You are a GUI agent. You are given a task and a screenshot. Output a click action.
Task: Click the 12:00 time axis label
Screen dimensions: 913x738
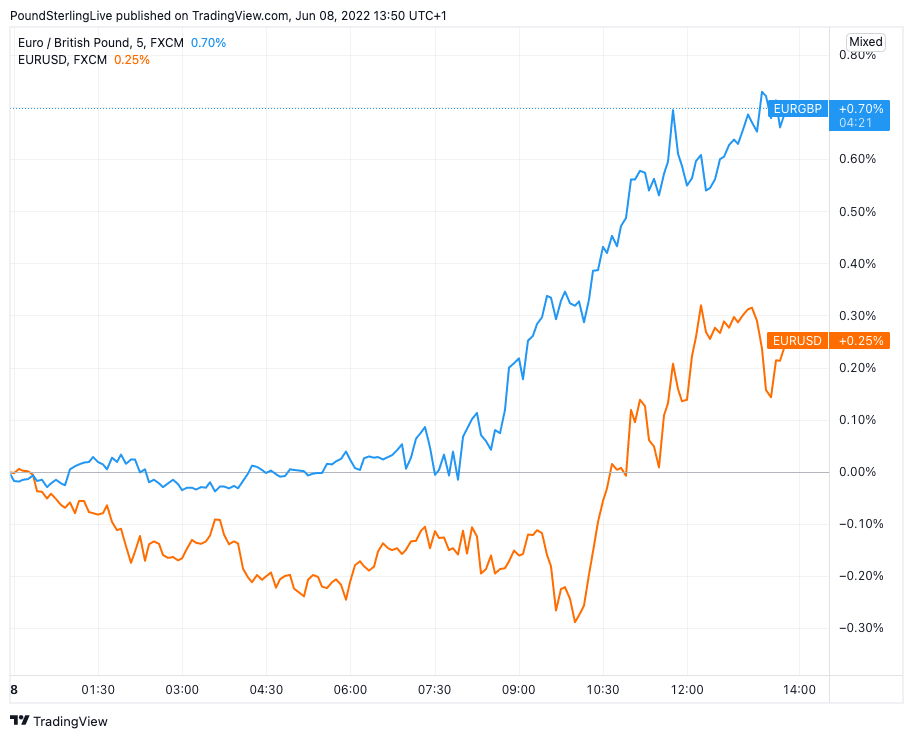click(x=687, y=690)
